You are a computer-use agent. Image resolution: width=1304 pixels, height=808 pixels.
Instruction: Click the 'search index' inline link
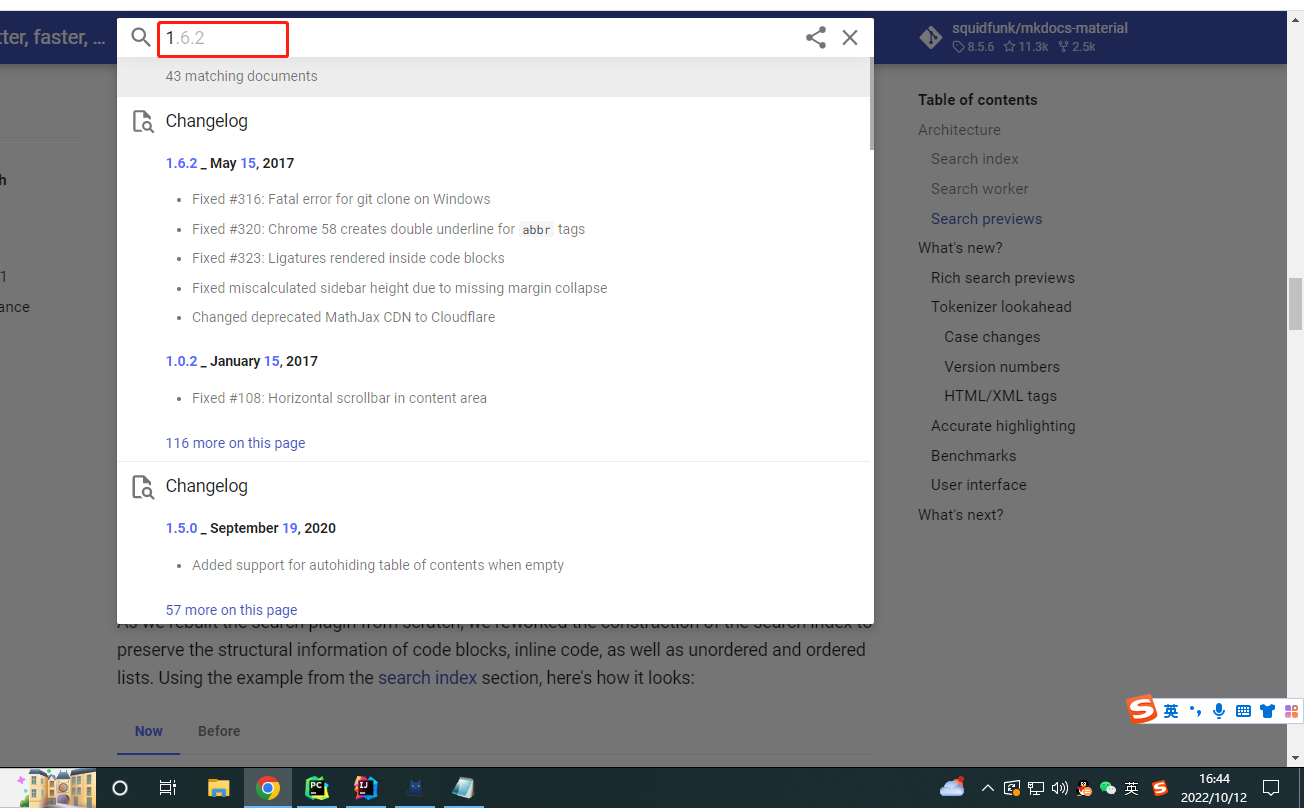coord(427,678)
